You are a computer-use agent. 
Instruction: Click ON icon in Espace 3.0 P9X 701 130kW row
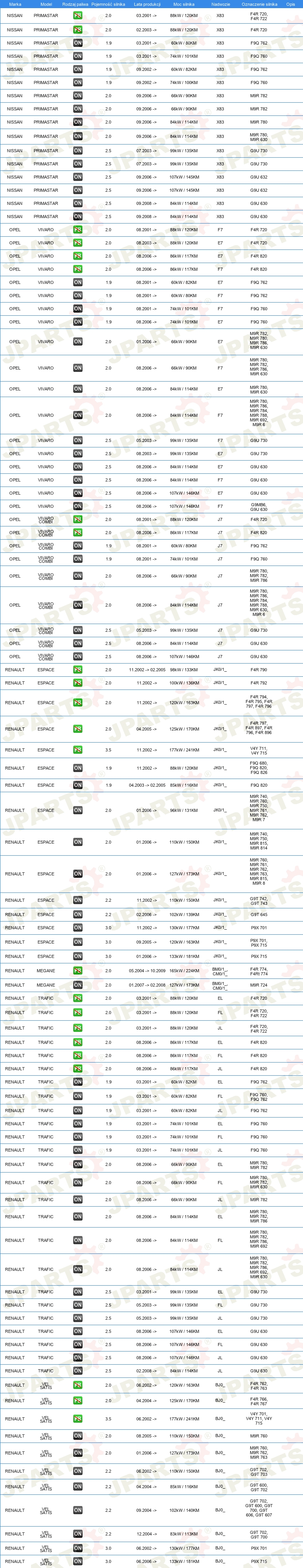click(x=78, y=928)
